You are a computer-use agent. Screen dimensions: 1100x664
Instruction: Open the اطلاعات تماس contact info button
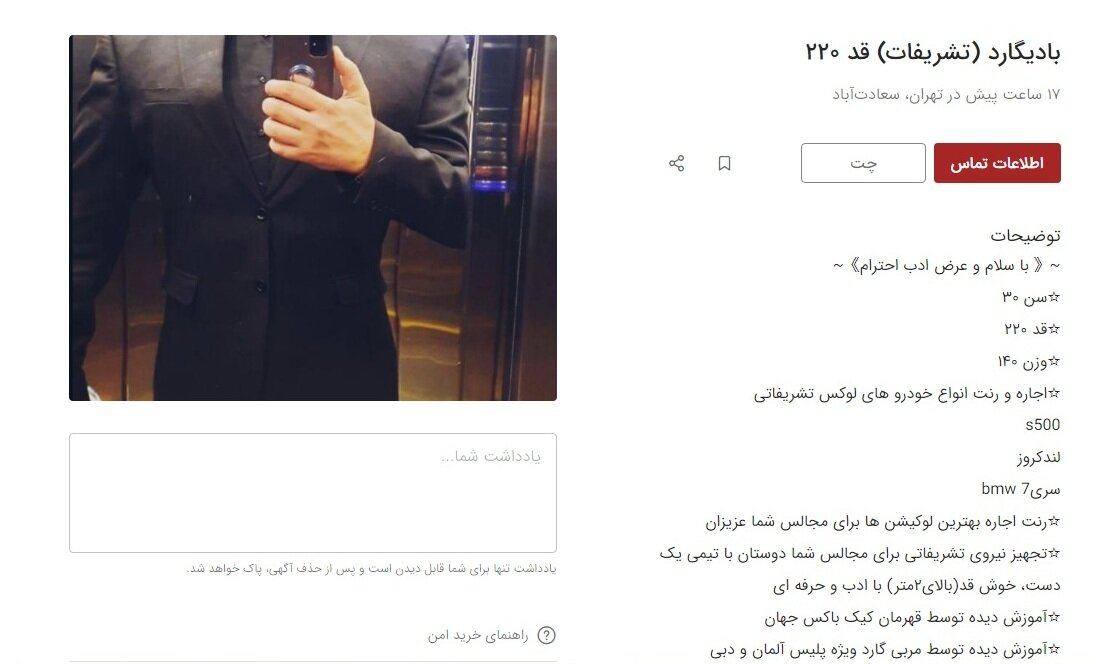(997, 163)
